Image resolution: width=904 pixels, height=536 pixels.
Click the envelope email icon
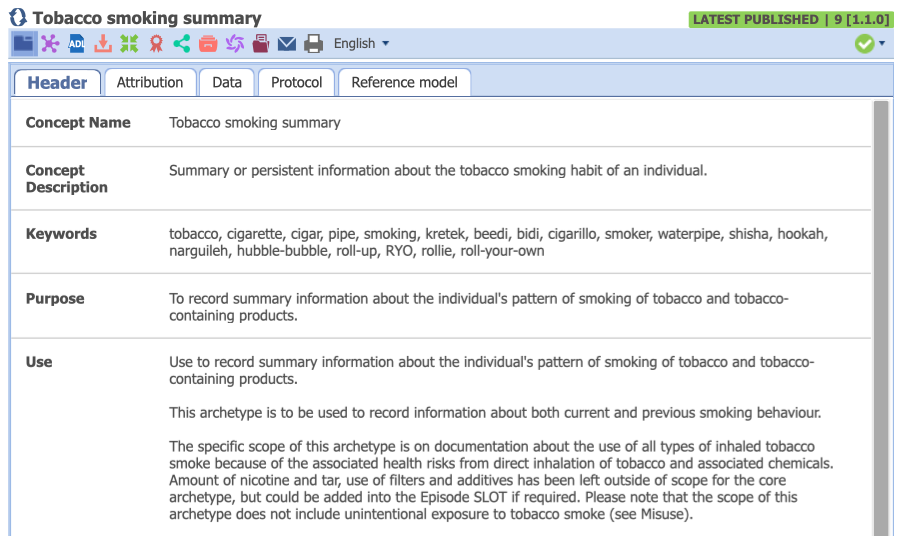point(287,44)
